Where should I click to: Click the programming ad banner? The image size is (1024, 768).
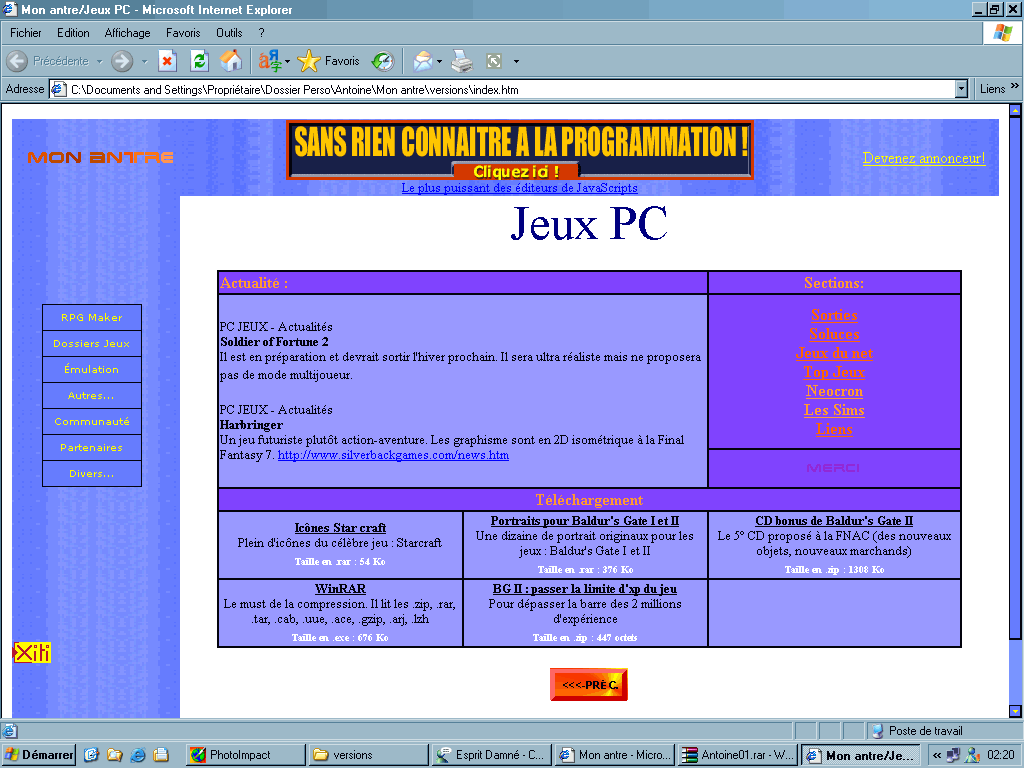(520, 150)
